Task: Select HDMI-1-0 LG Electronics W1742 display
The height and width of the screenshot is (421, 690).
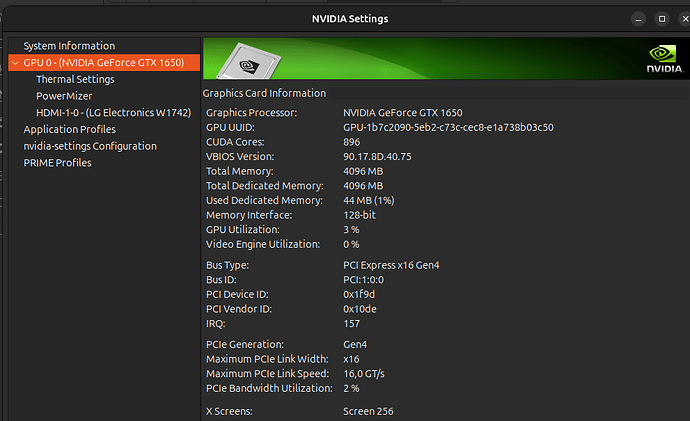Action: coord(113,113)
